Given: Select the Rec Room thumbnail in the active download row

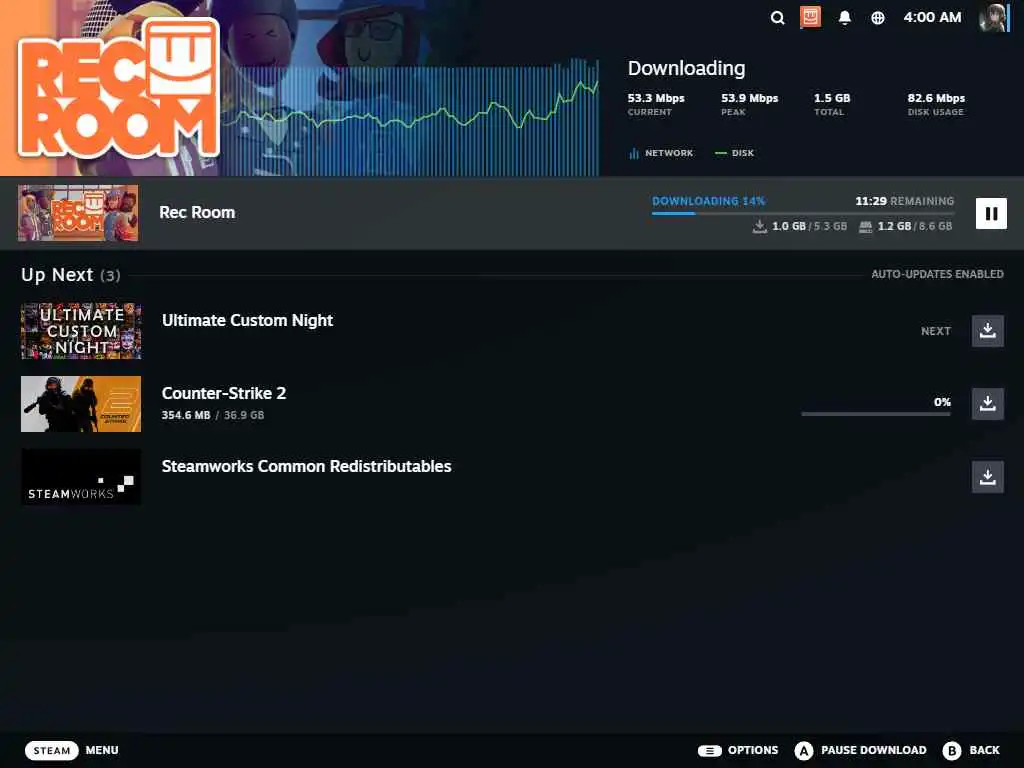Looking at the screenshot, I should click(x=78, y=213).
